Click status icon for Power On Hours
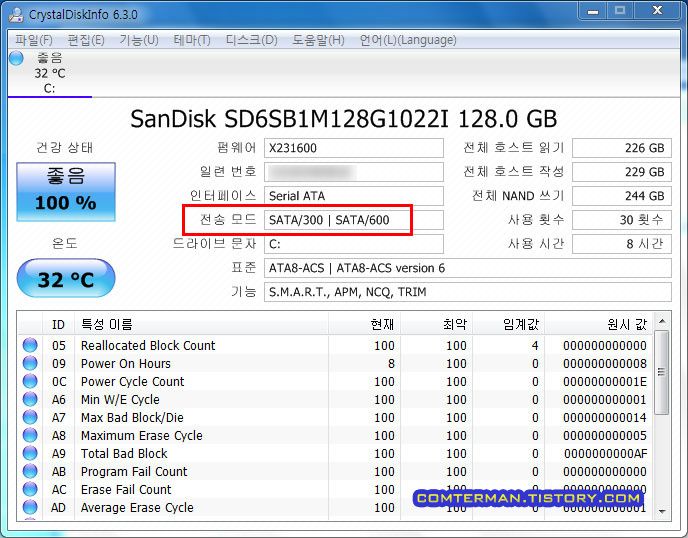 [30, 363]
